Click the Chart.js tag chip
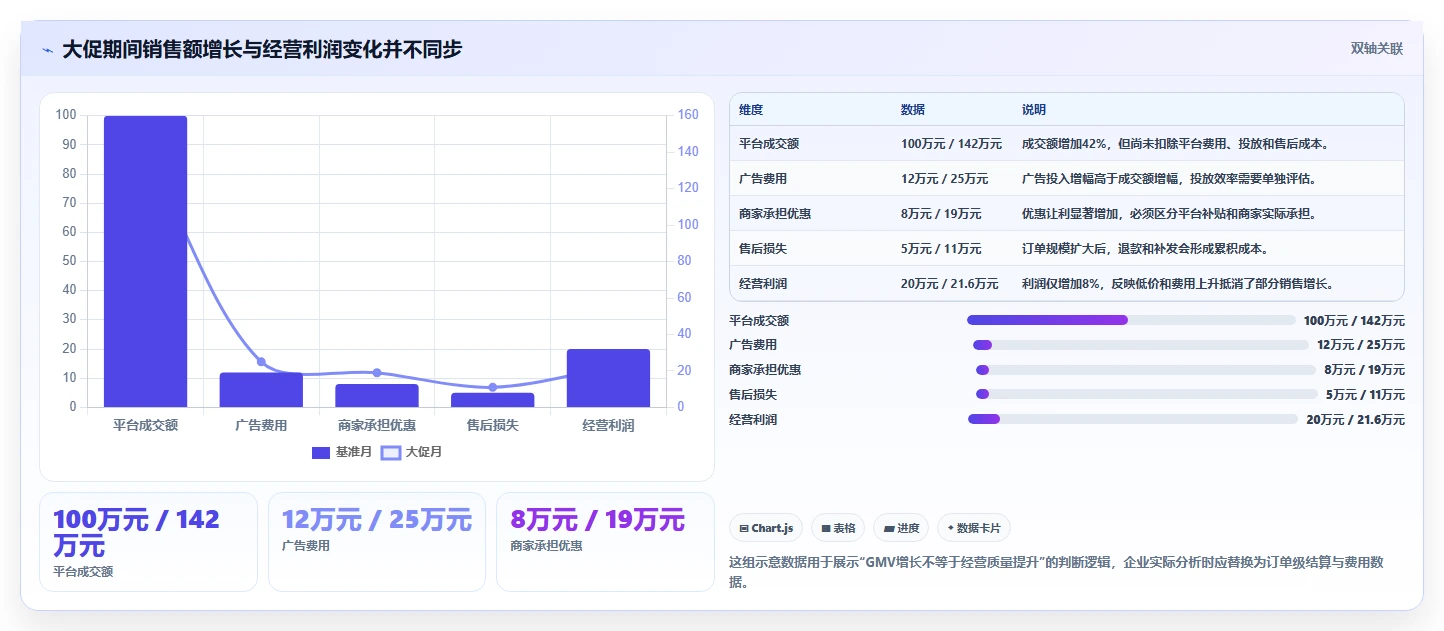The height and width of the screenshot is (631, 1444). pyautogui.click(x=765, y=528)
